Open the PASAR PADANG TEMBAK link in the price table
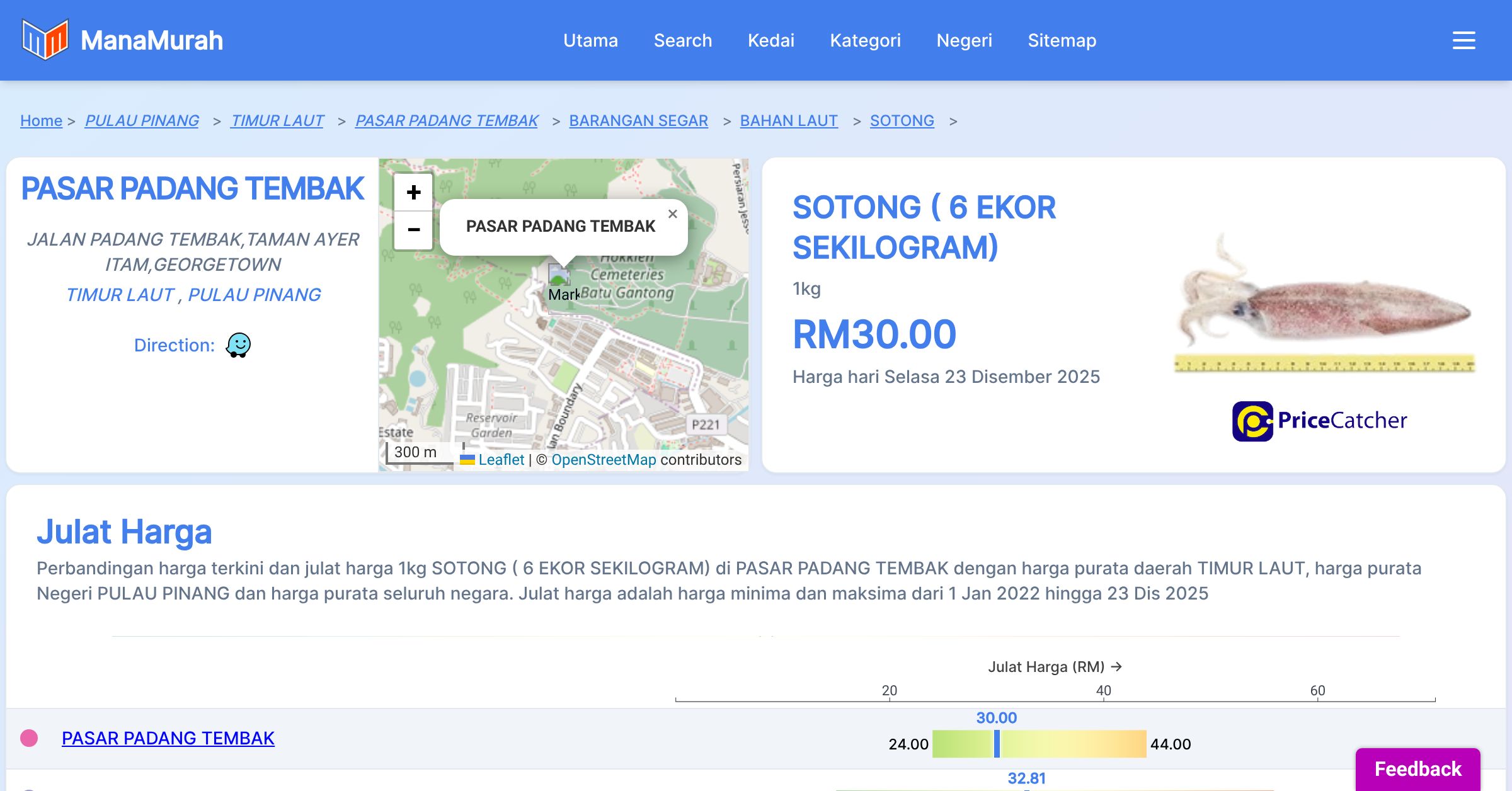Viewport: 1512px width, 791px height. tap(168, 738)
